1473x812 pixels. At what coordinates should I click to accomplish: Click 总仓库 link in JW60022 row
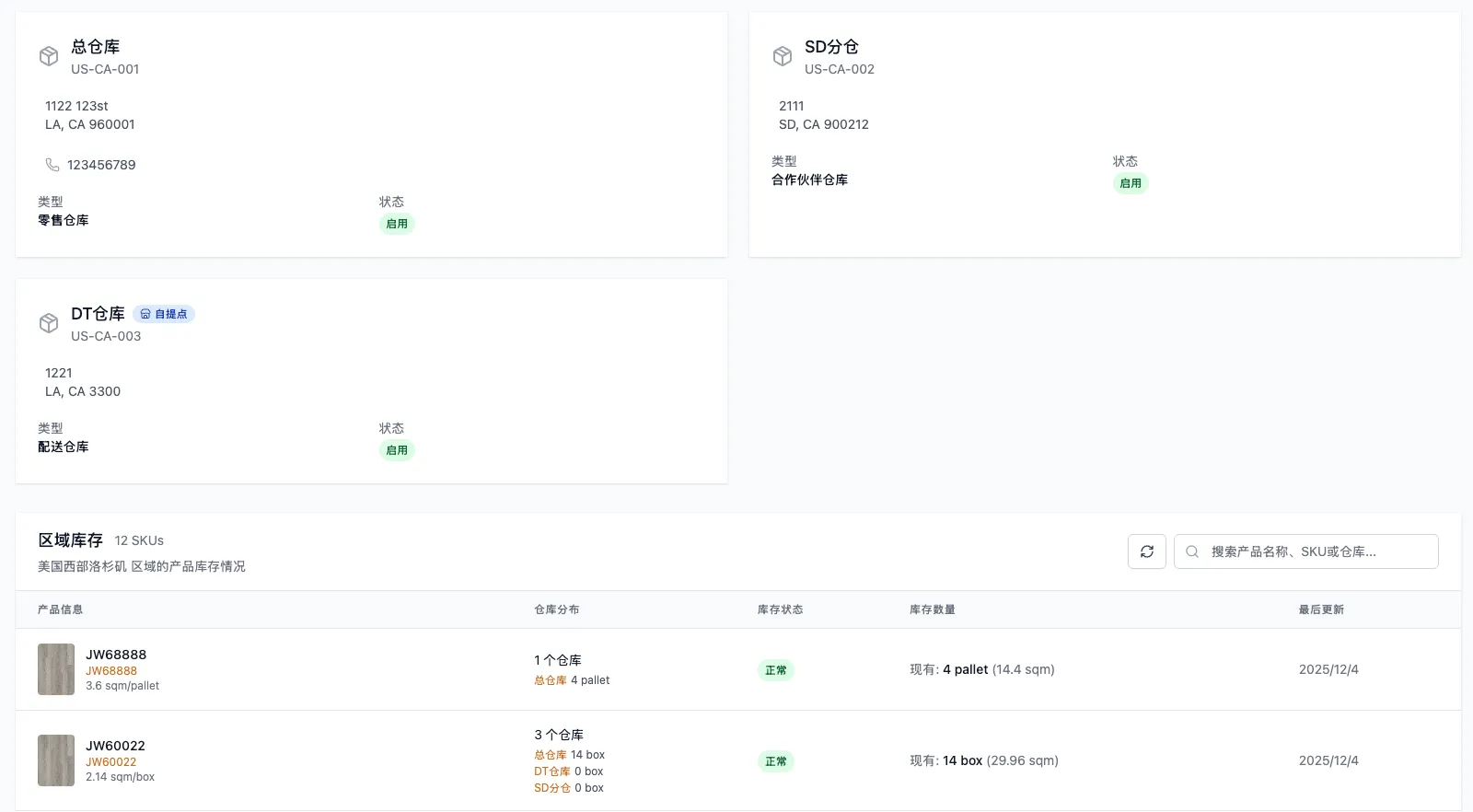pos(551,755)
